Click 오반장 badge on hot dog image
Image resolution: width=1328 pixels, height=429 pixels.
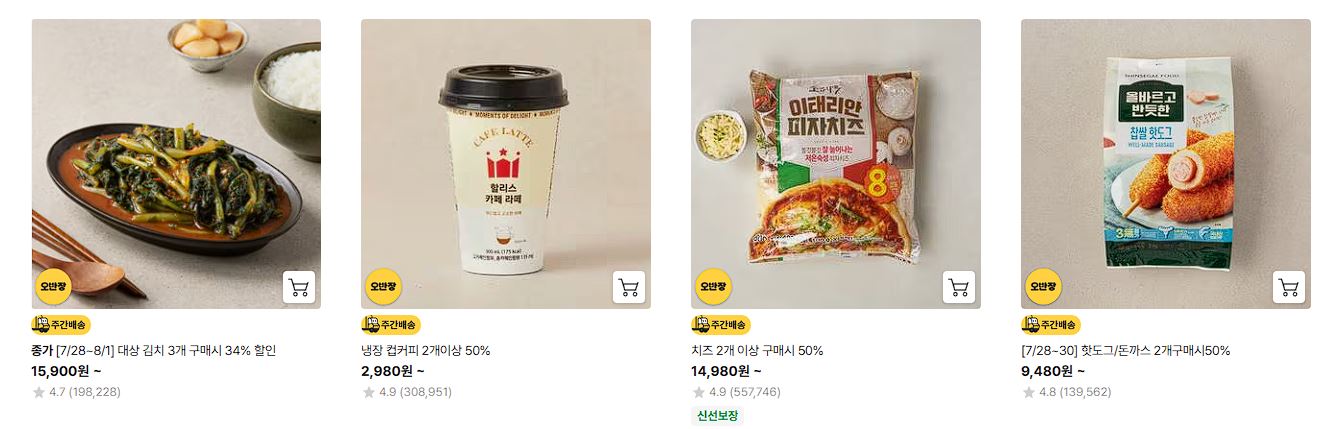pos(1043,287)
